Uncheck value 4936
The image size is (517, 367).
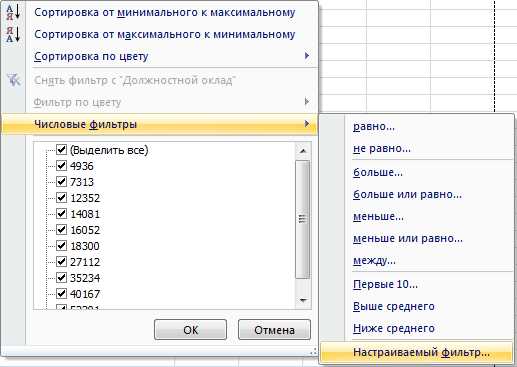[x=61, y=165]
